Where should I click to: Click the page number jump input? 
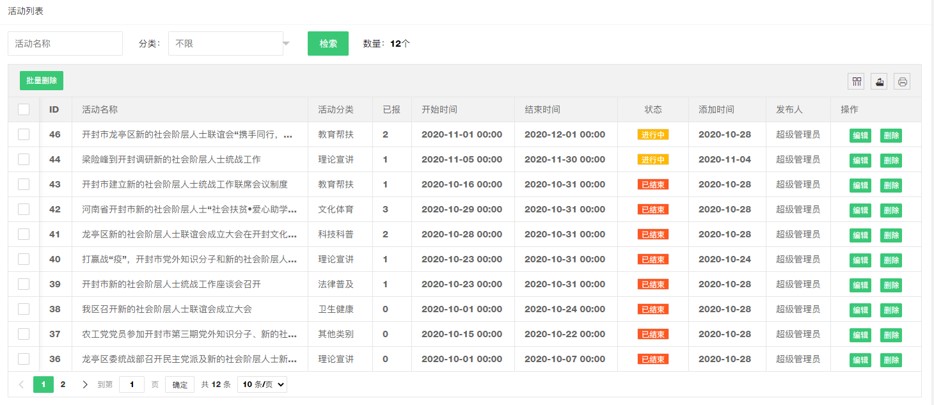click(132, 385)
